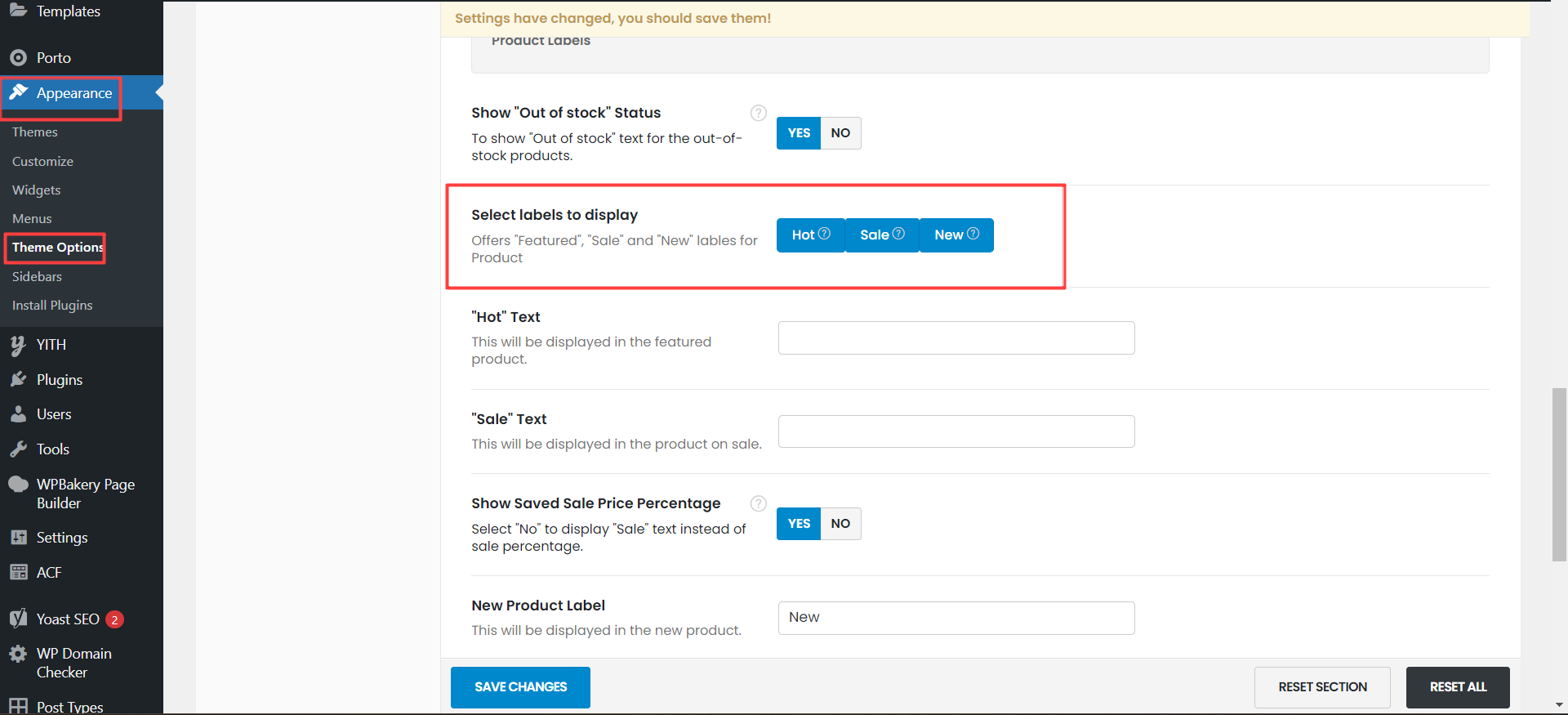Open Customize submenu item

point(42,161)
